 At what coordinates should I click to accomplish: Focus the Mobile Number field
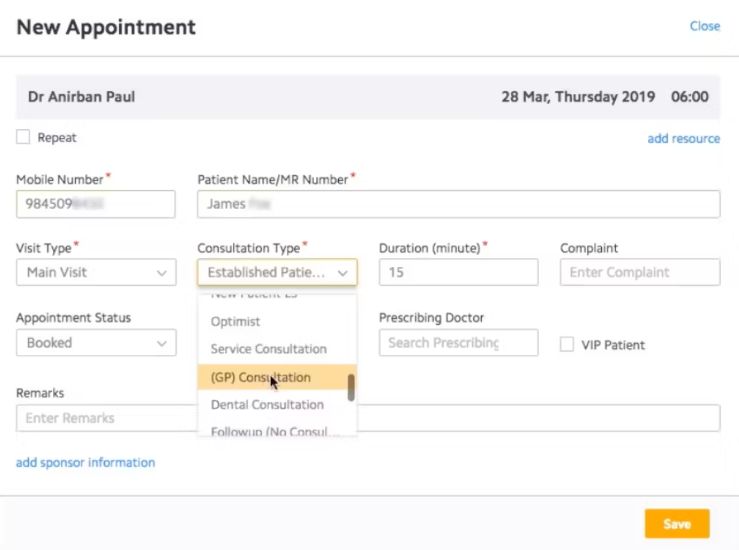[x=95, y=204]
